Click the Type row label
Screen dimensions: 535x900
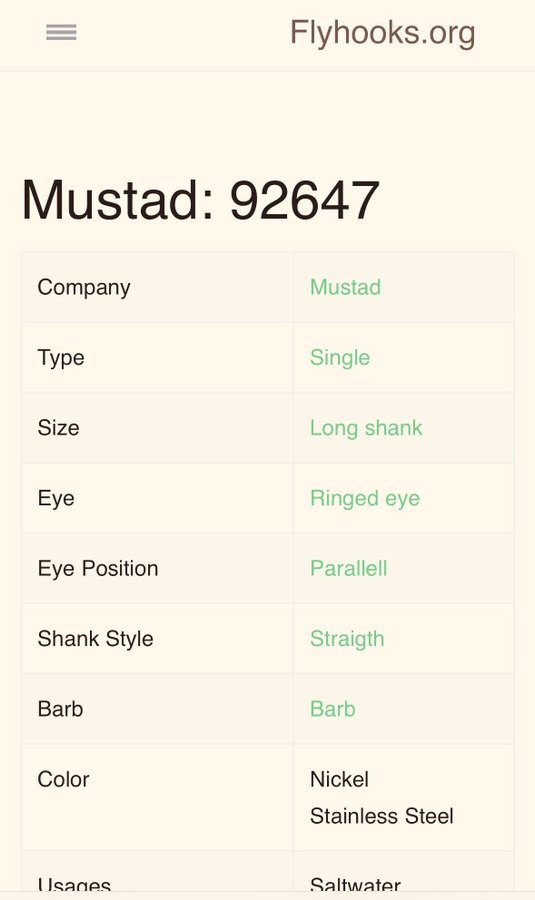click(61, 358)
